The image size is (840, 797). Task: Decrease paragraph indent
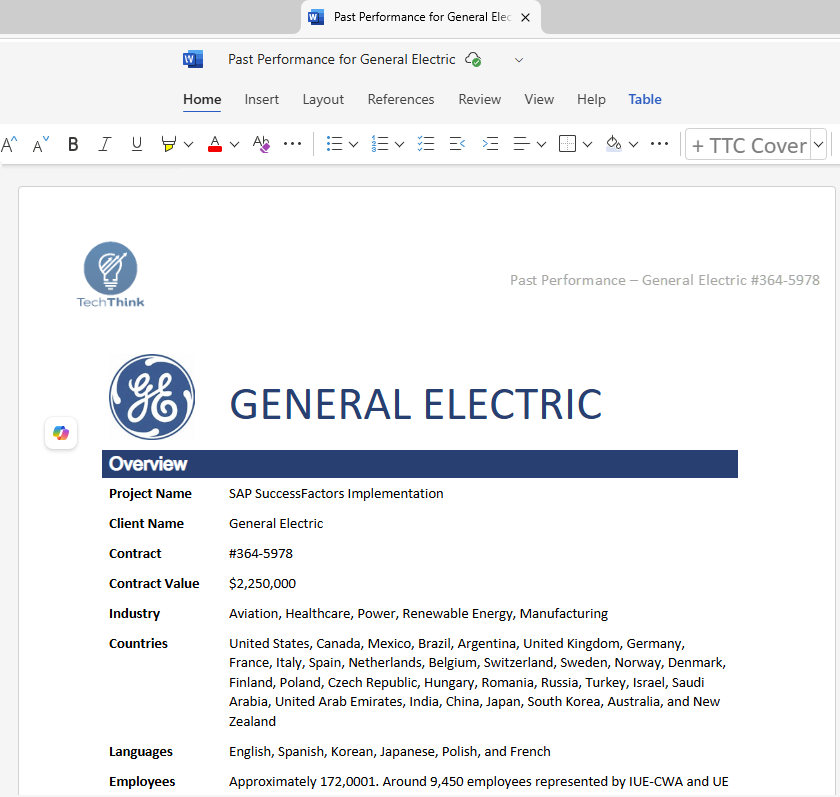pos(457,144)
